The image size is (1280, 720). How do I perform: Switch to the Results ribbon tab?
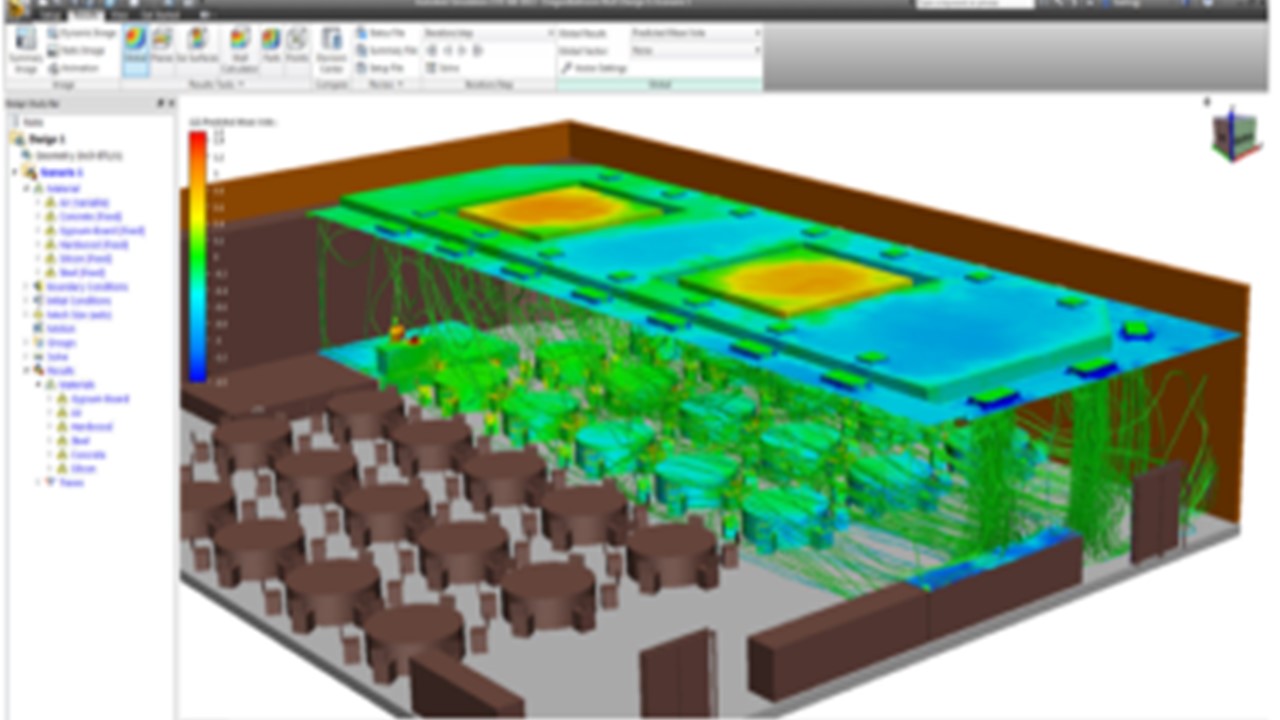[x=84, y=14]
